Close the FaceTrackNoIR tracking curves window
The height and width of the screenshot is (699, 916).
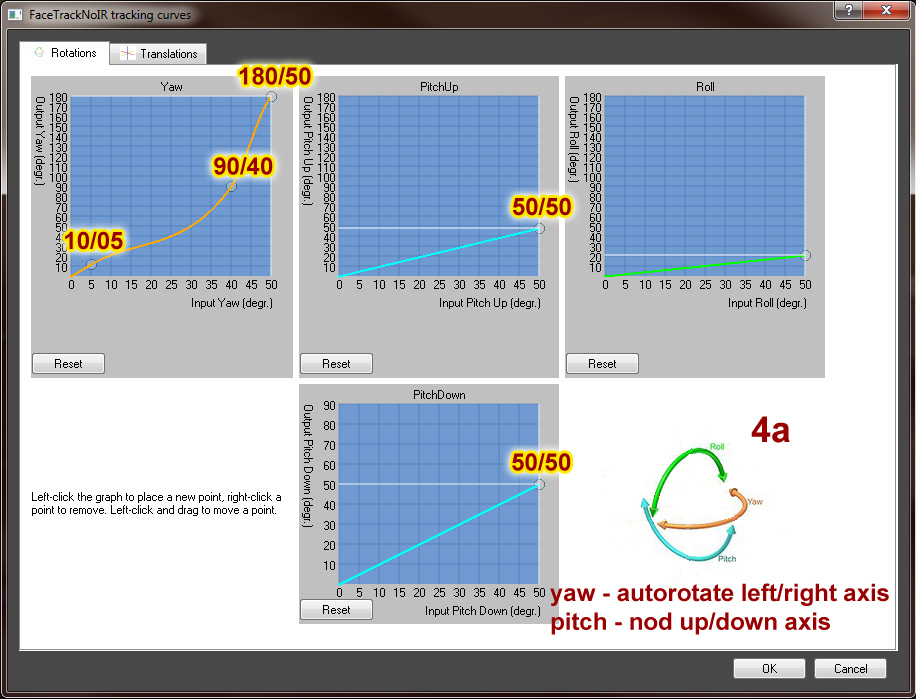[x=886, y=10]
